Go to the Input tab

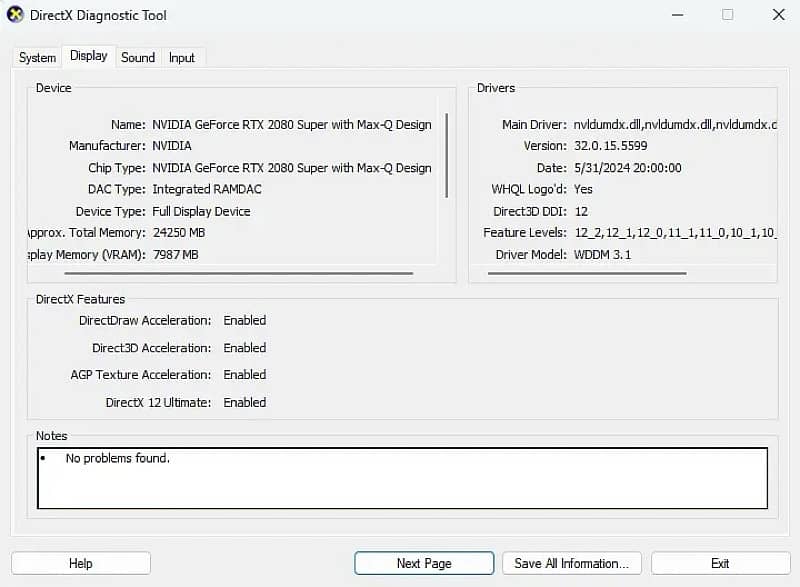[x=182, y=58]
